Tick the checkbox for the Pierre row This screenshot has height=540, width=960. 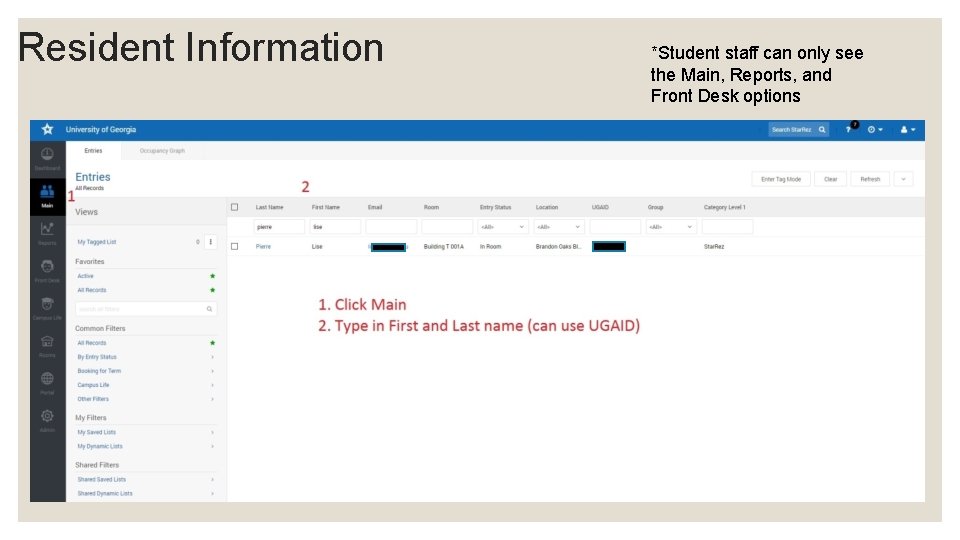234,246
